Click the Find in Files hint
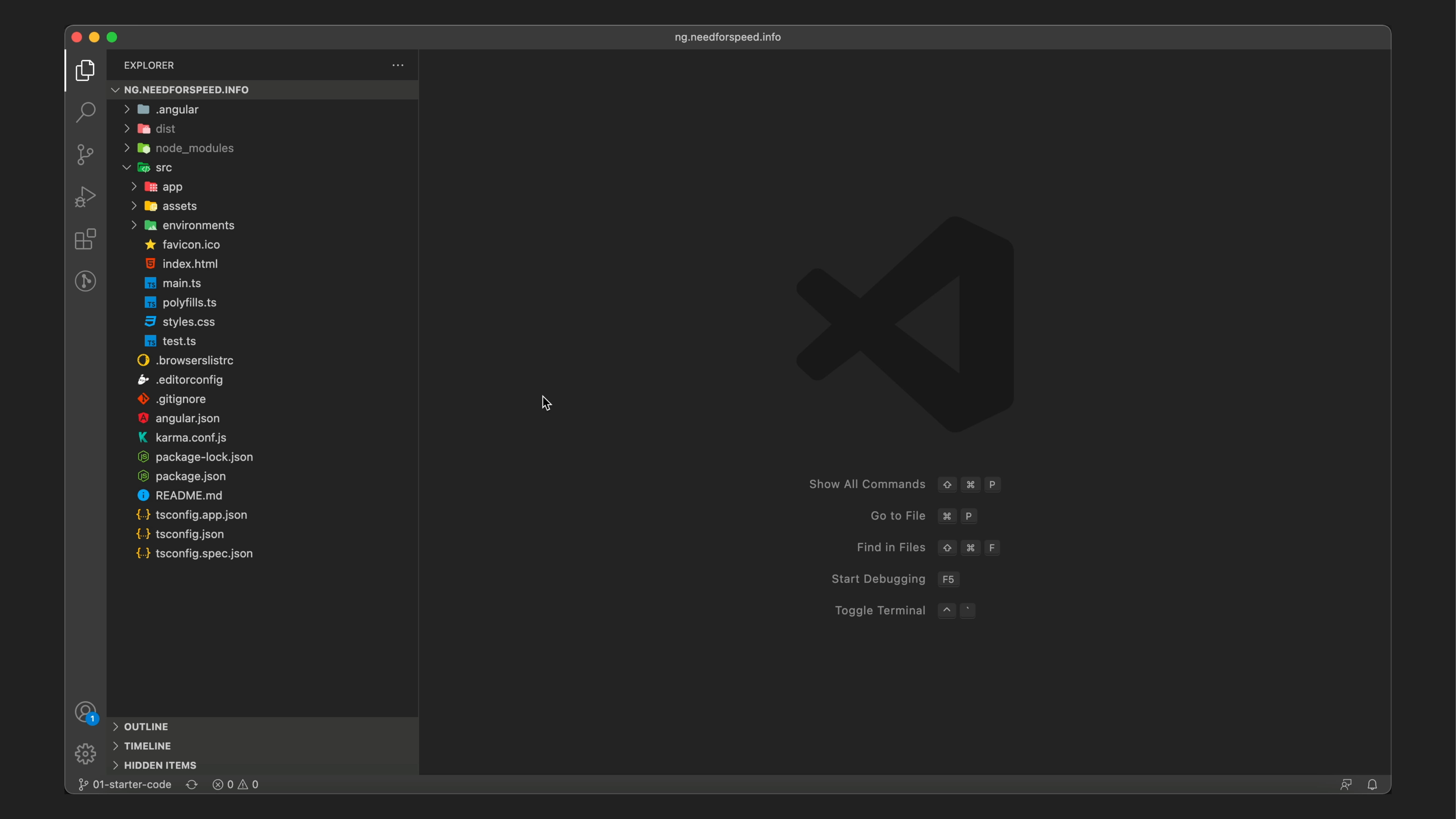The height and width of the screenshot is (819, 1456). point(891,548)
